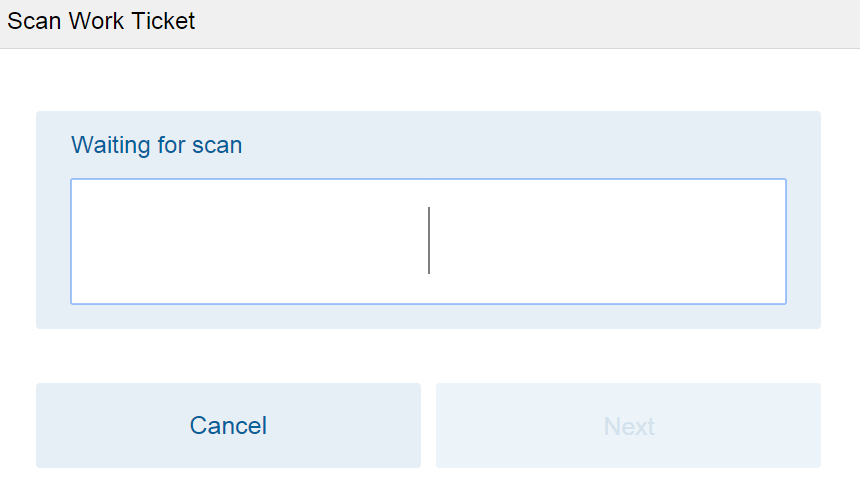This screenshot has width=860, height=488.
Task: Activate the empty scan text field
Action: tap(428, 241)
